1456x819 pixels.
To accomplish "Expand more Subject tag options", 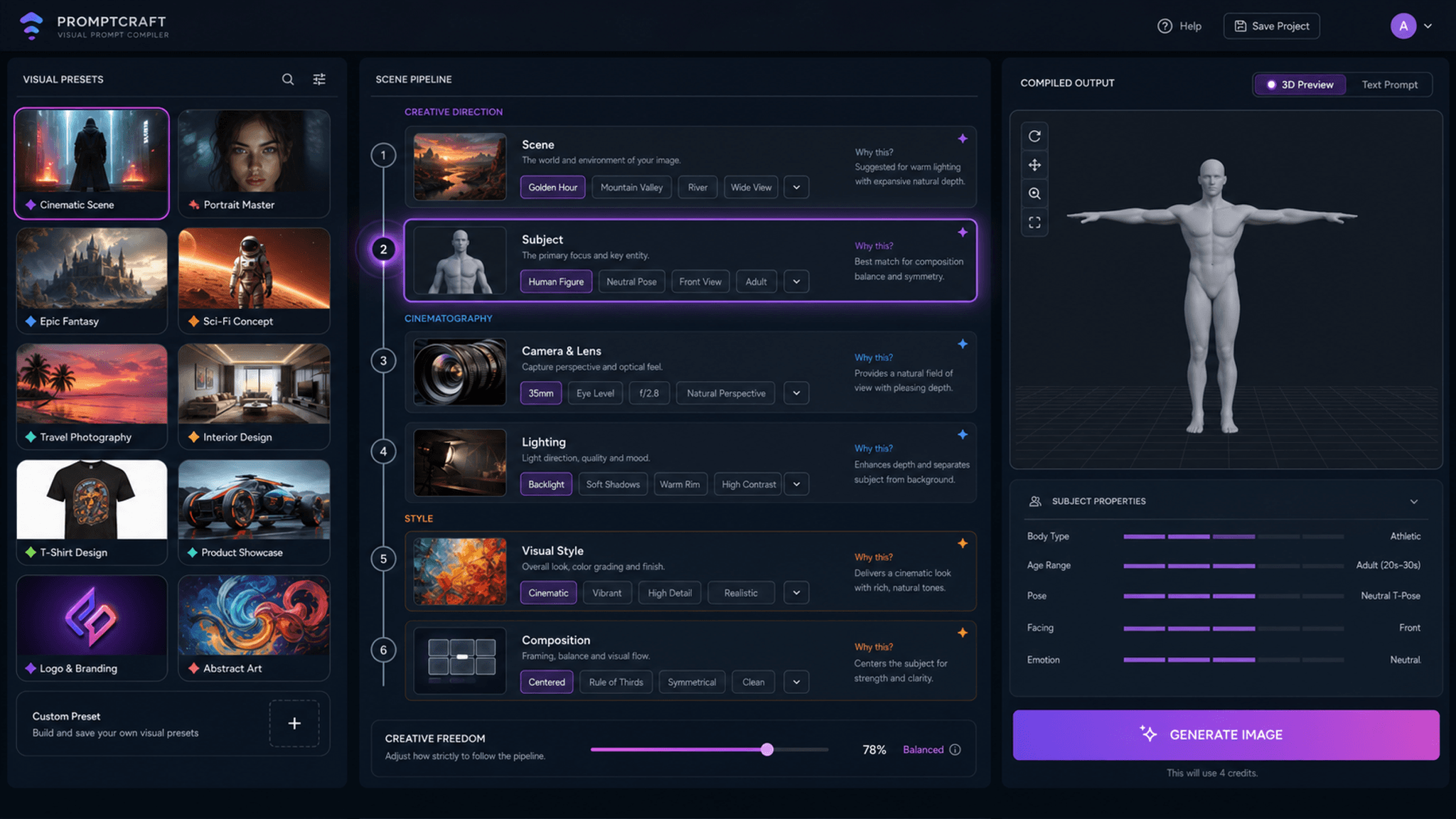I will (796, 282).
